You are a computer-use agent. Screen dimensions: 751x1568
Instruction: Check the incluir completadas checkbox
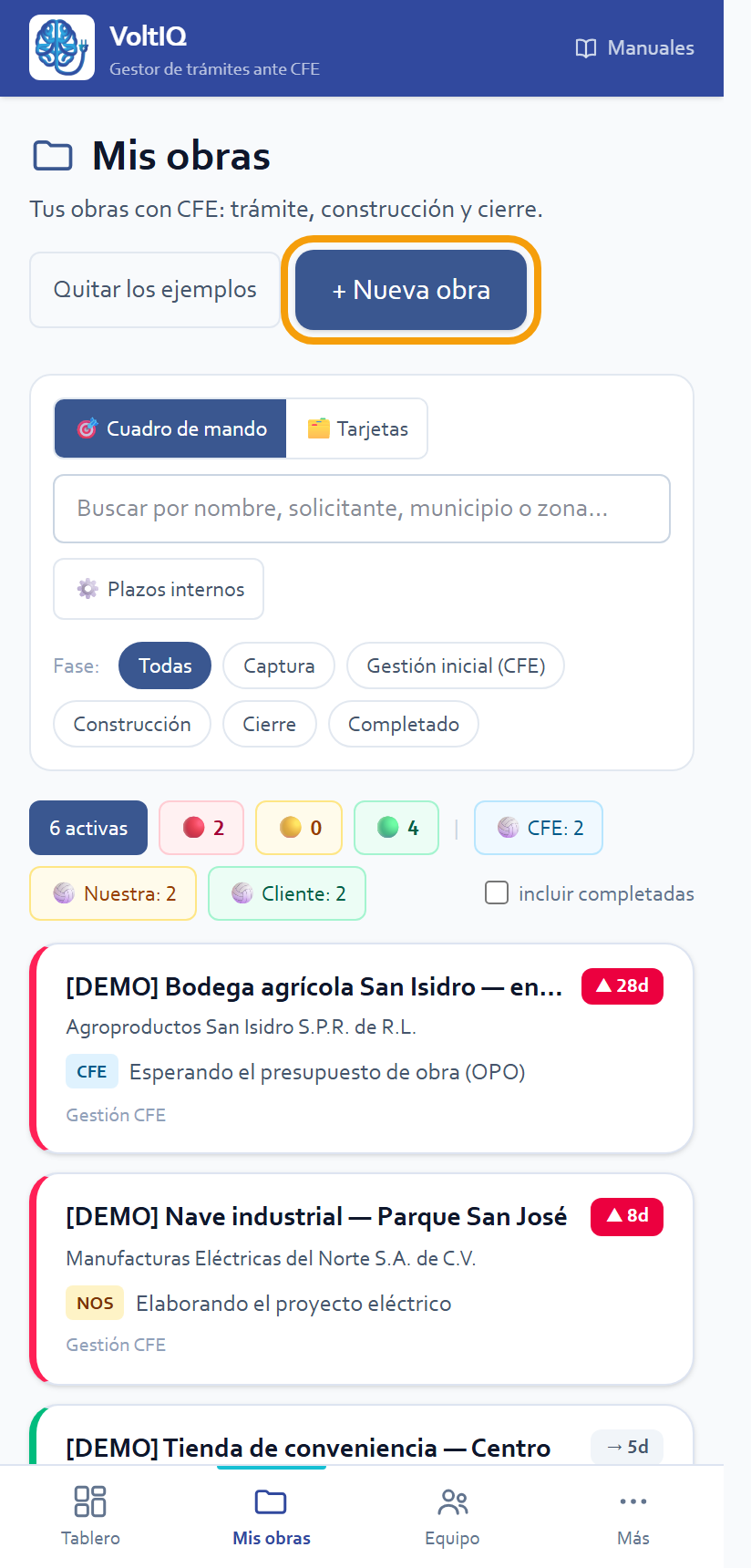pos(497,892)
